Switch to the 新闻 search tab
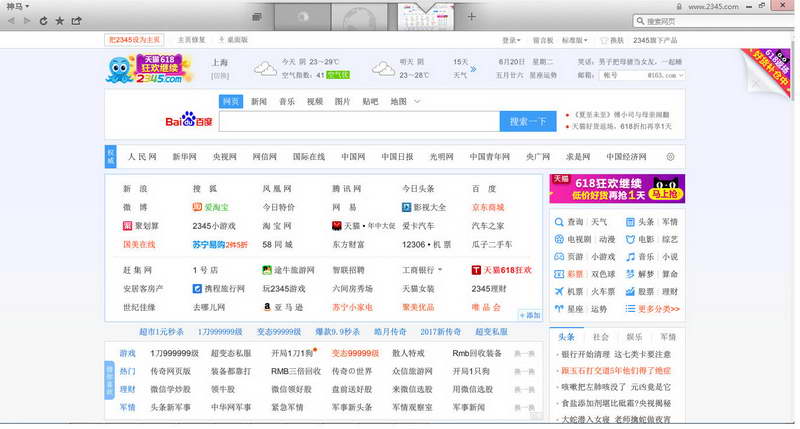Screen dimensions: 800x429 pos(259,102)
